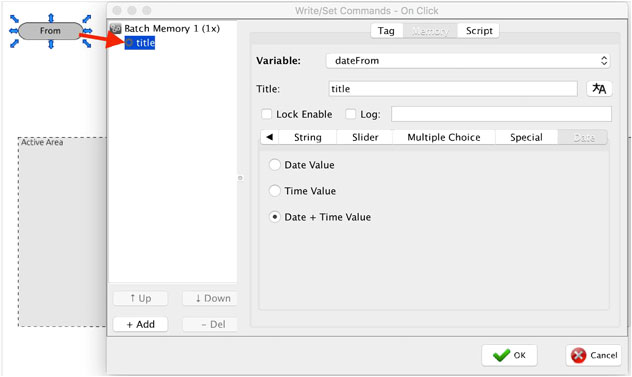Choose the Time Value radio option
The height and width of the screenshot is (377, 632).
pos(274,191)
